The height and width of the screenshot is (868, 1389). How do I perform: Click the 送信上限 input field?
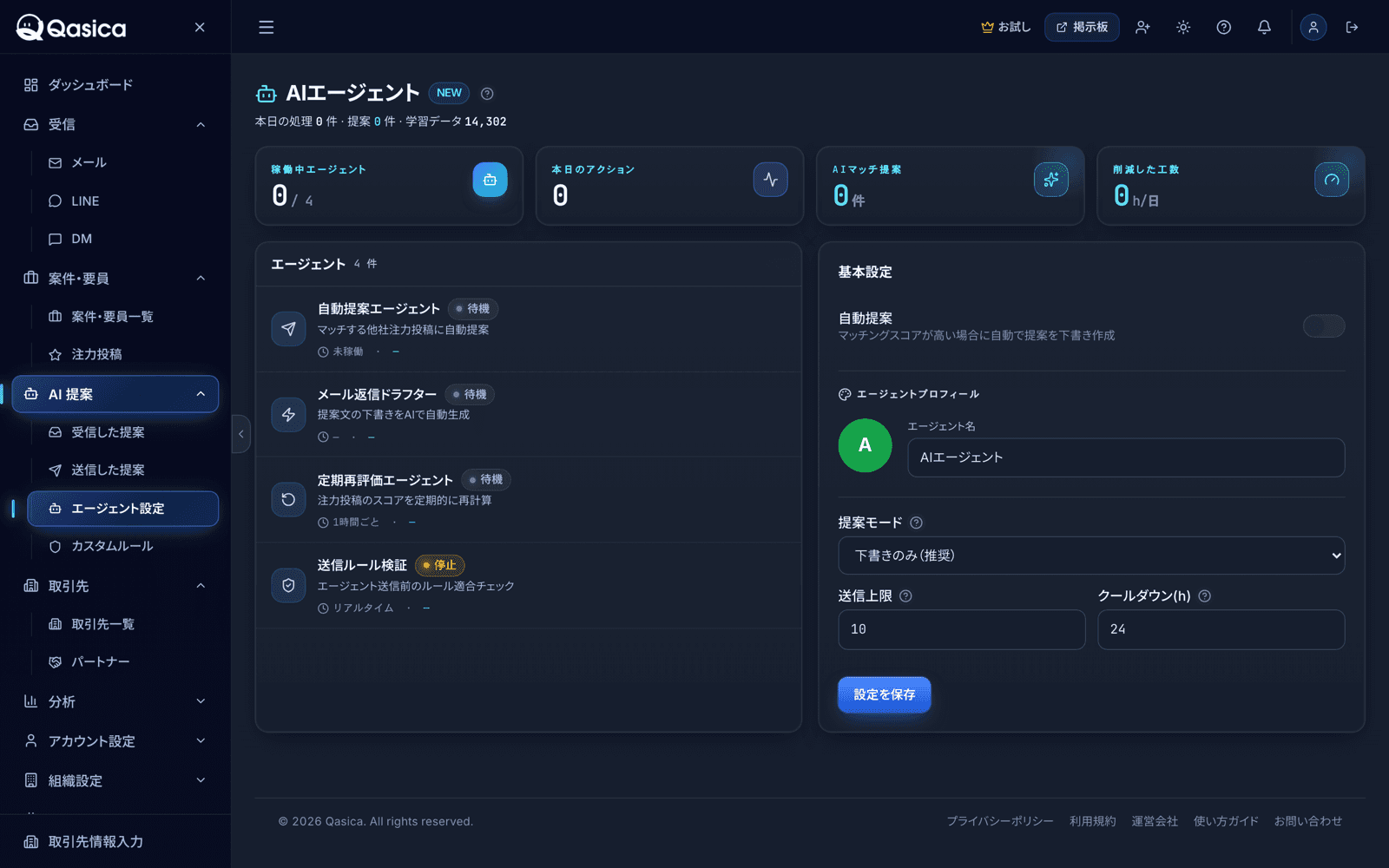click(x=962, y=629)
